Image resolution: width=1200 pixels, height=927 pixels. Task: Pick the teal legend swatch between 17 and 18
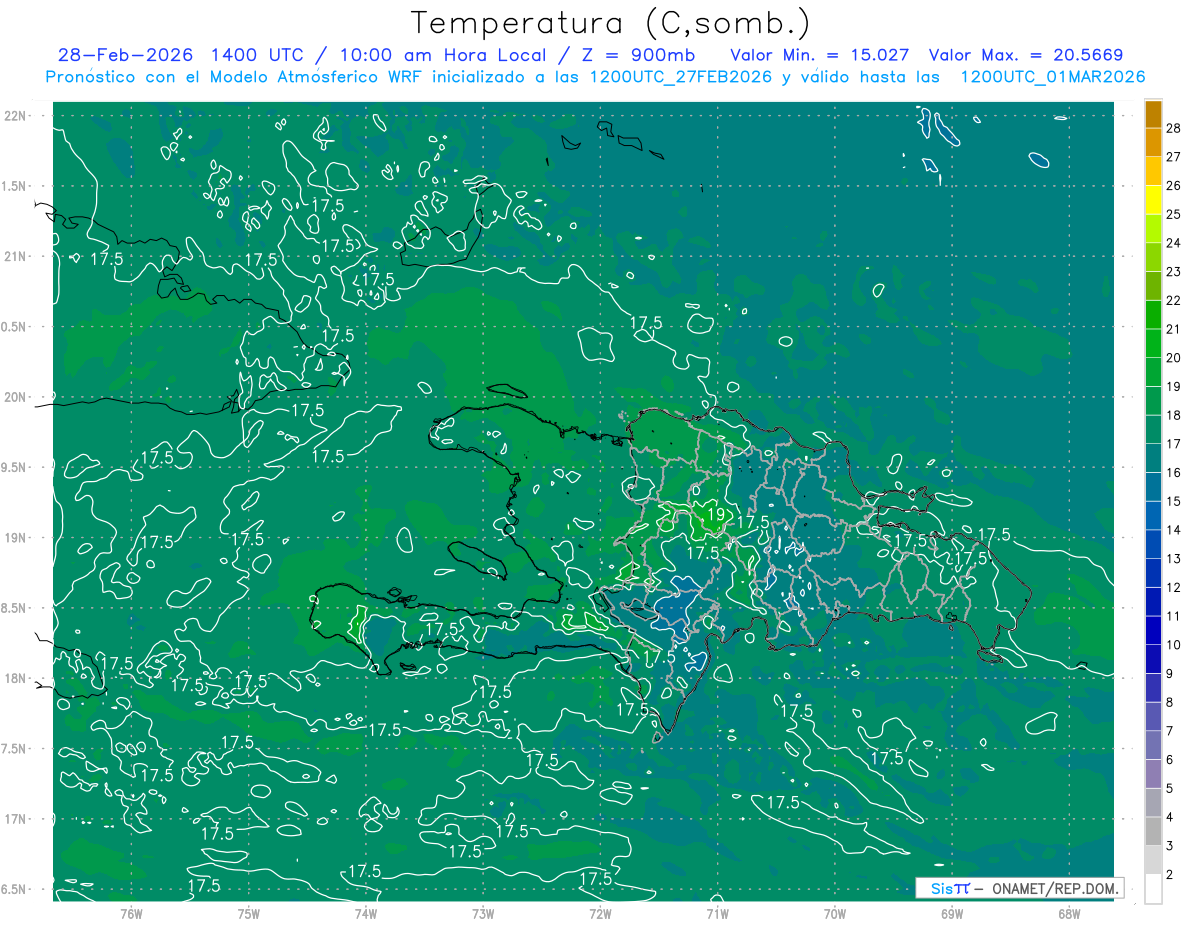1153,430
